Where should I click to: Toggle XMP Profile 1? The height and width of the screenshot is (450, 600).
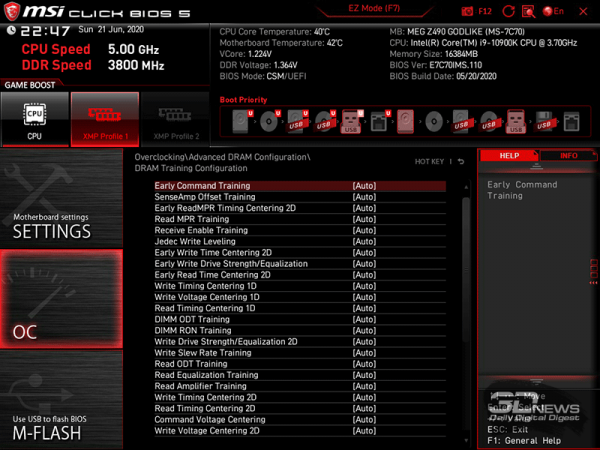tap(104, 119)
